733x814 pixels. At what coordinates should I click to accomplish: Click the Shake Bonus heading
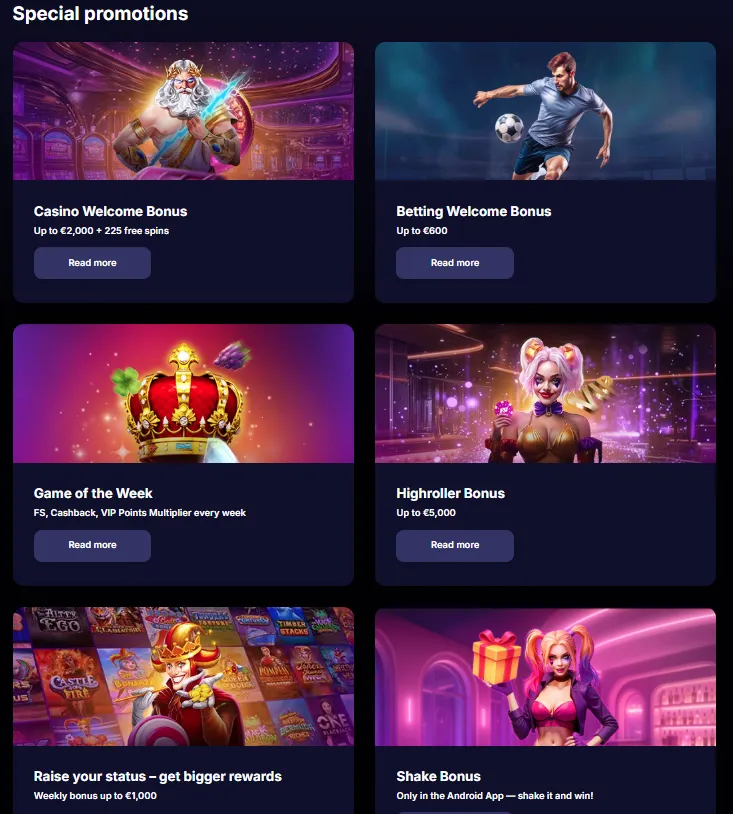438,776
